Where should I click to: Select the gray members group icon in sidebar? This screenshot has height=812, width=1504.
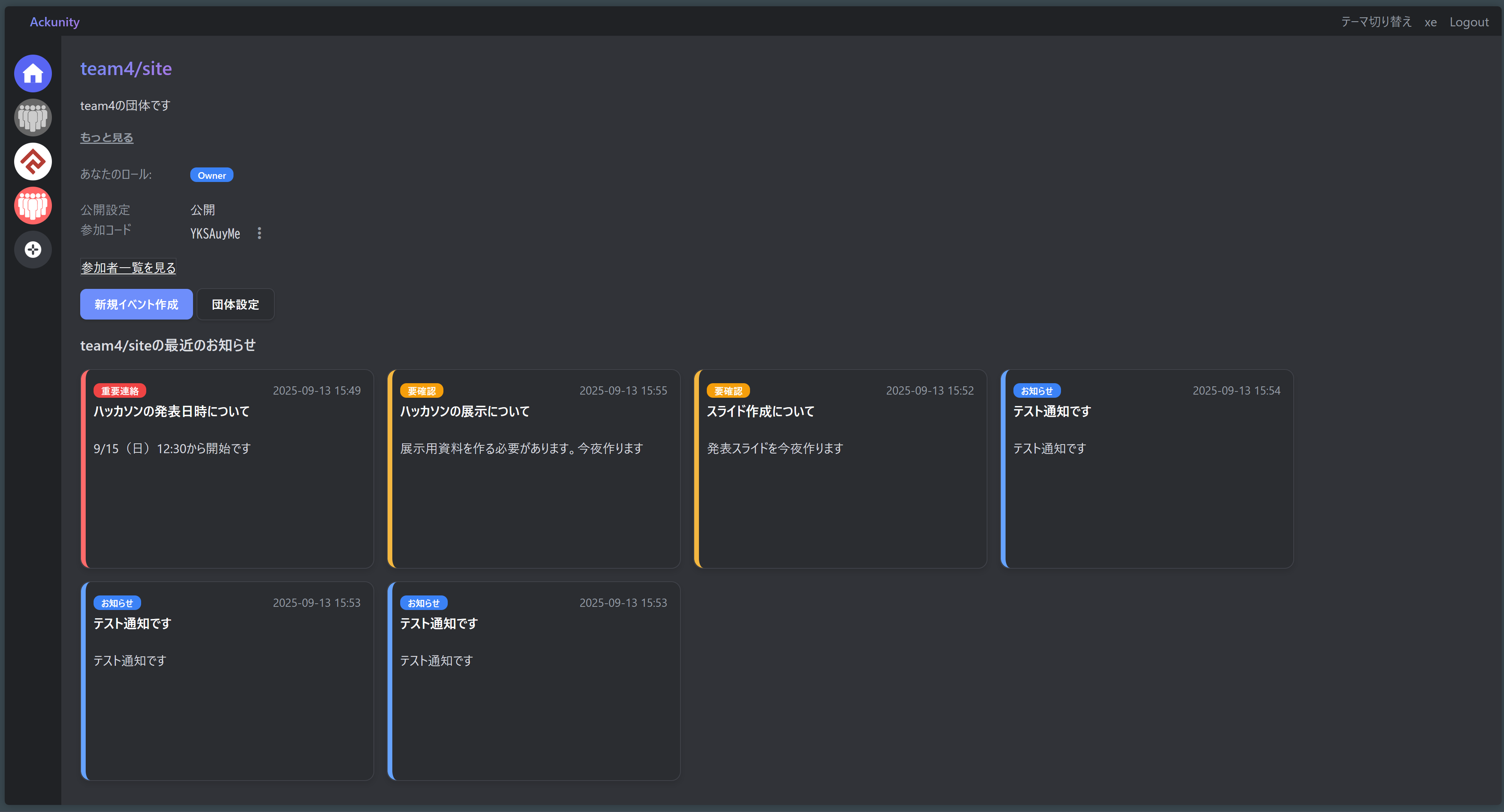(x=33, y=118)
